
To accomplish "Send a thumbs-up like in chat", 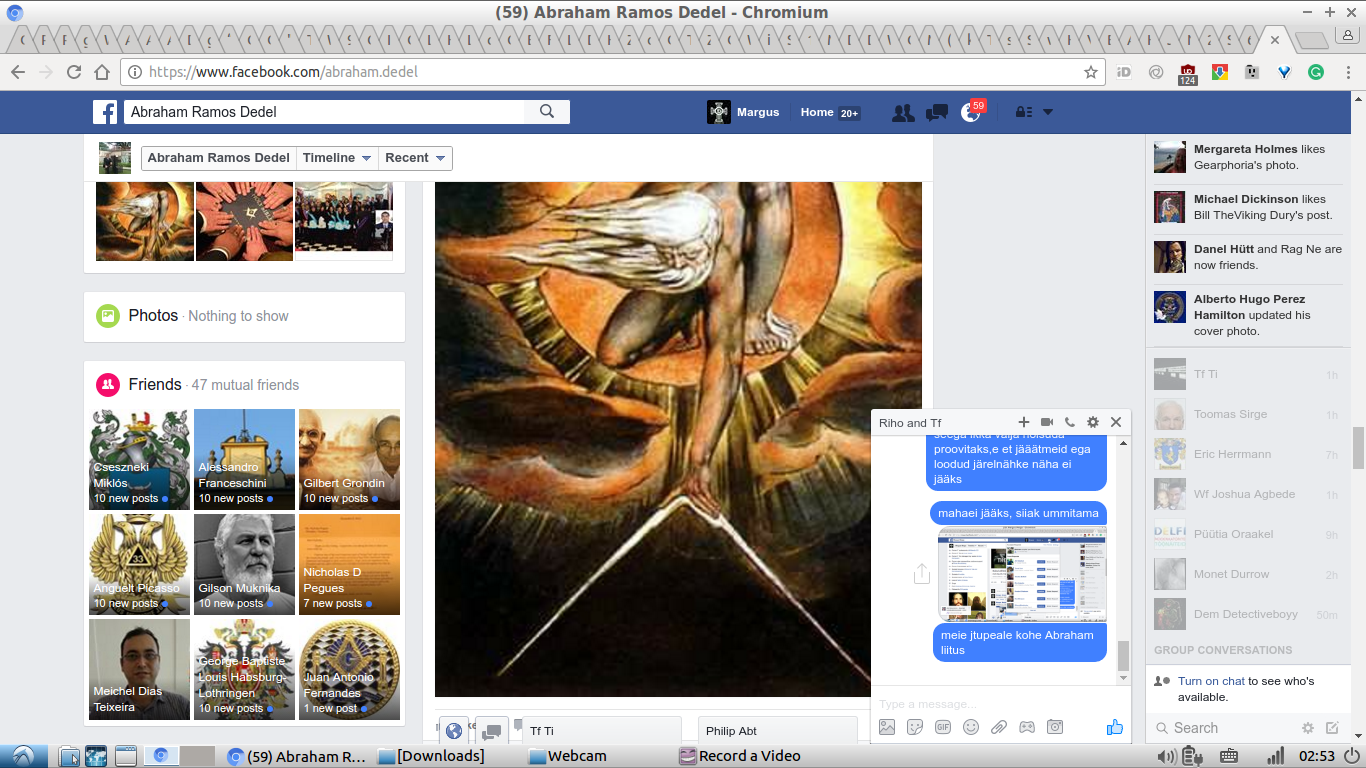I will coord(1115,728).
